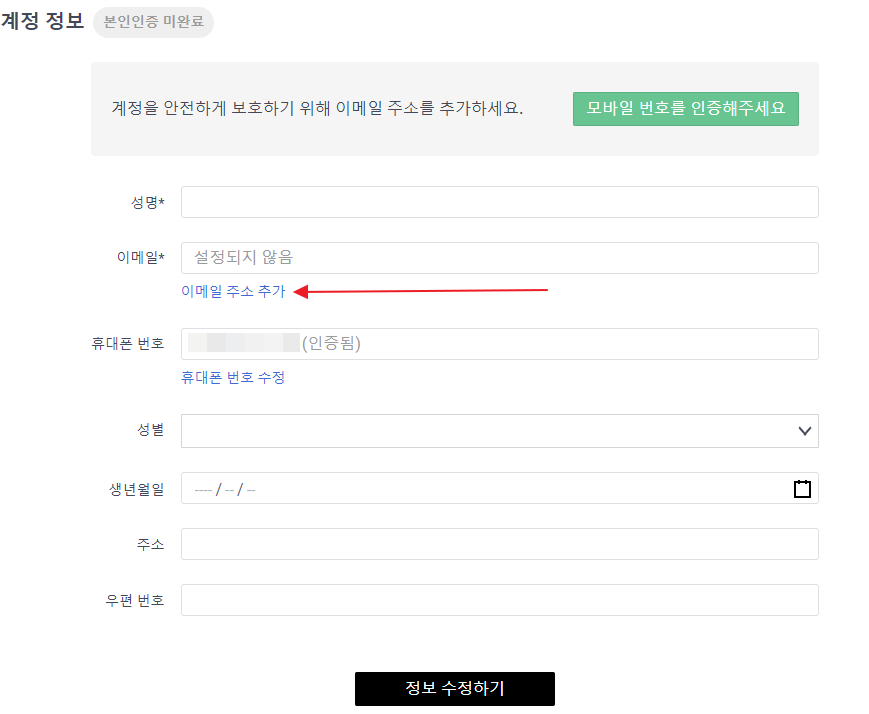Click the 본인인증 미완료 badge
The height and width of the screenshot is (714, 869).
153,22
